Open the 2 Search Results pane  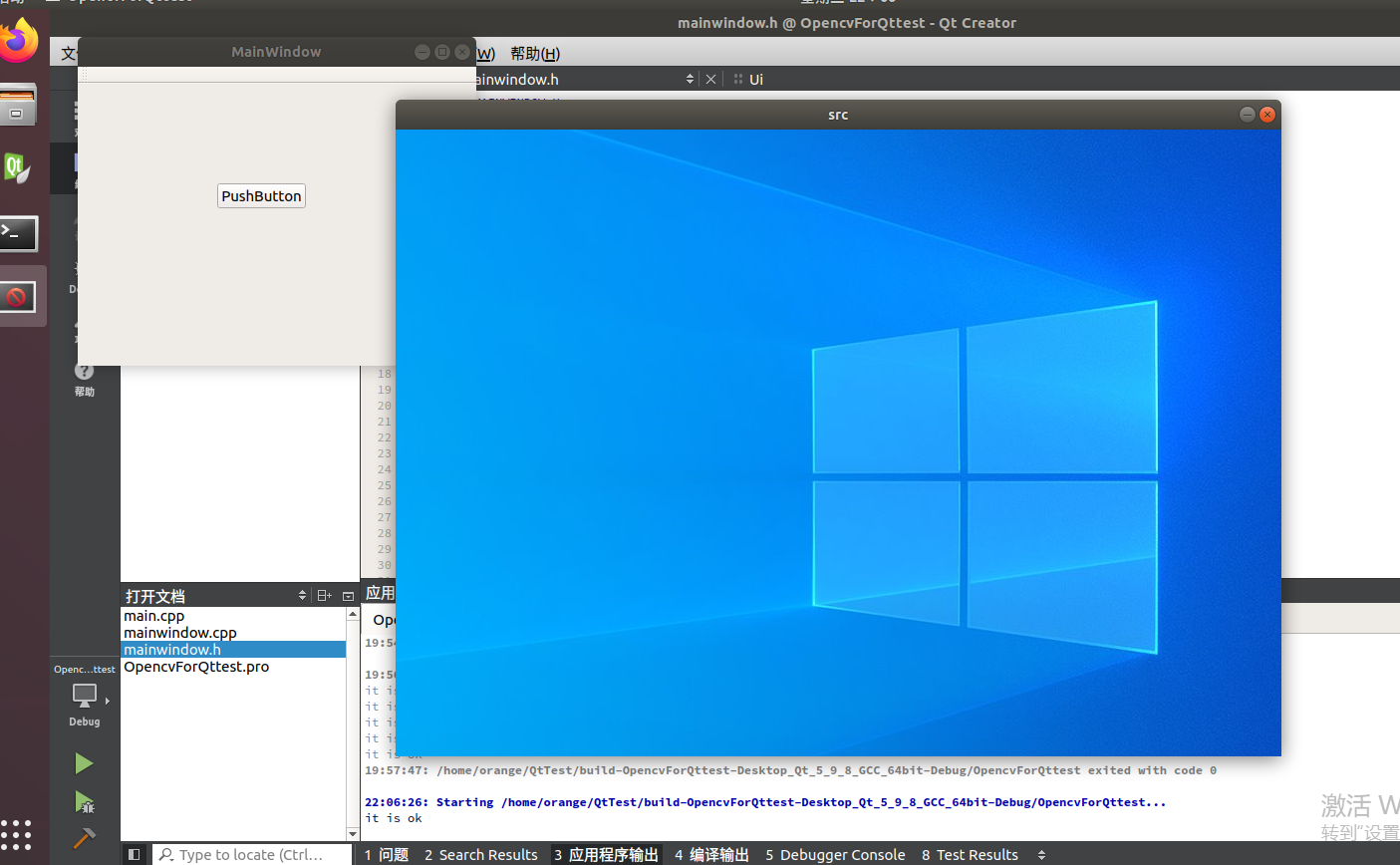point(481,854)
